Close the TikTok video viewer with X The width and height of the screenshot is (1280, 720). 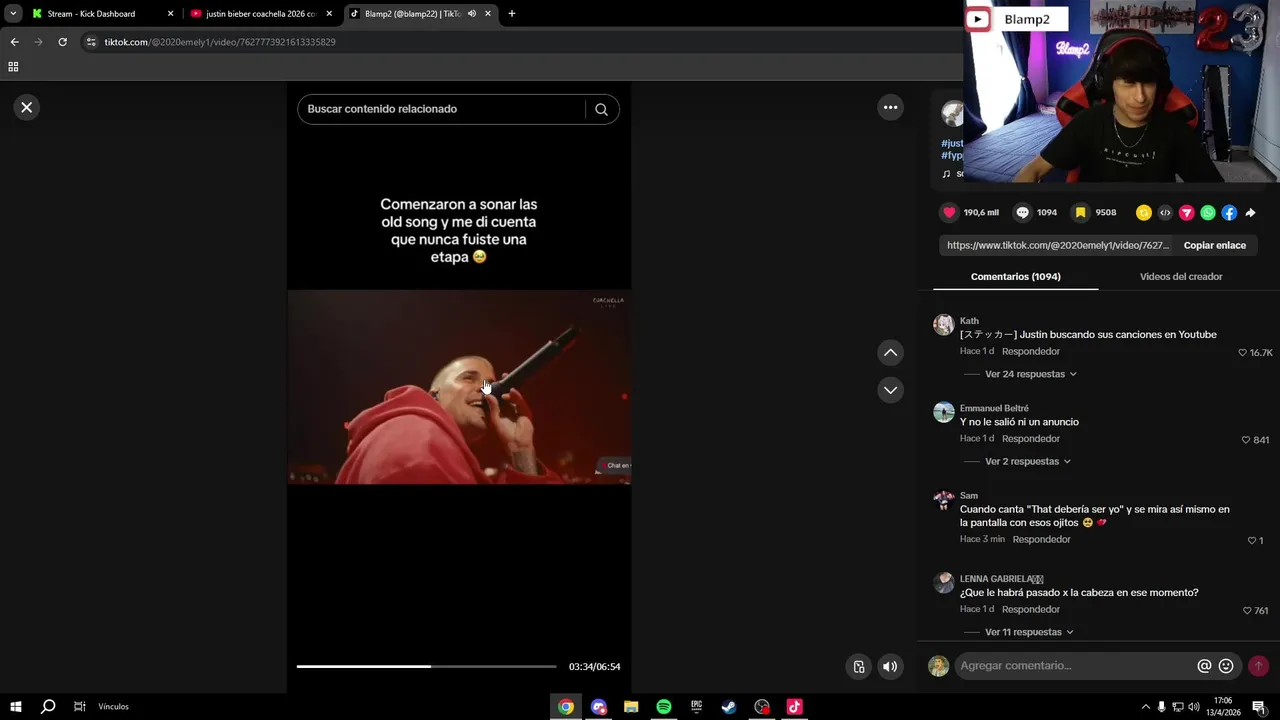point(27,107)
